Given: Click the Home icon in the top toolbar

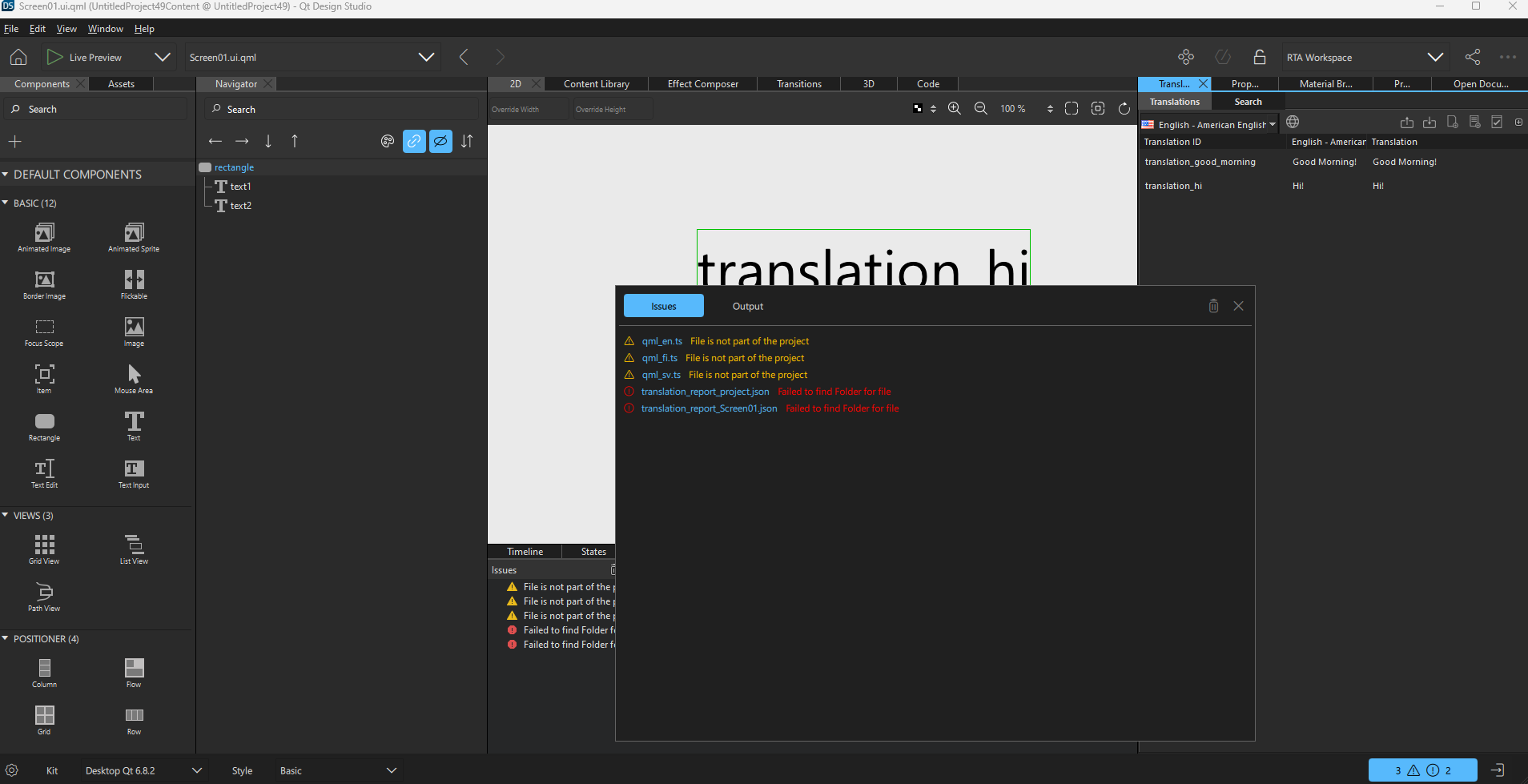Looking at the screenshot, I should (x=18, y=57).
